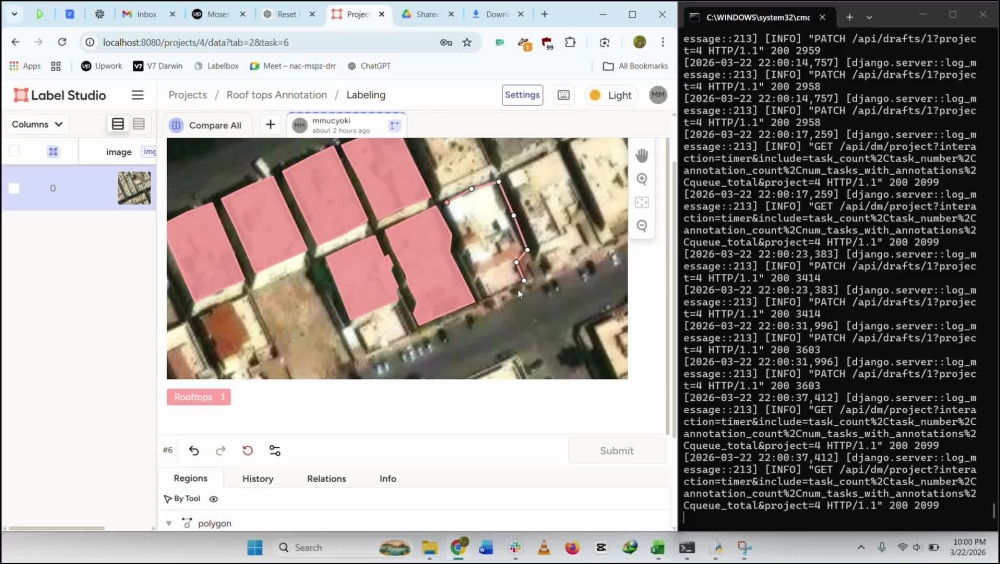Open labeling settings sliders icon
The height and width of the screenshot is (564, 1000).
pyautogui.click(x=275, y=450)
